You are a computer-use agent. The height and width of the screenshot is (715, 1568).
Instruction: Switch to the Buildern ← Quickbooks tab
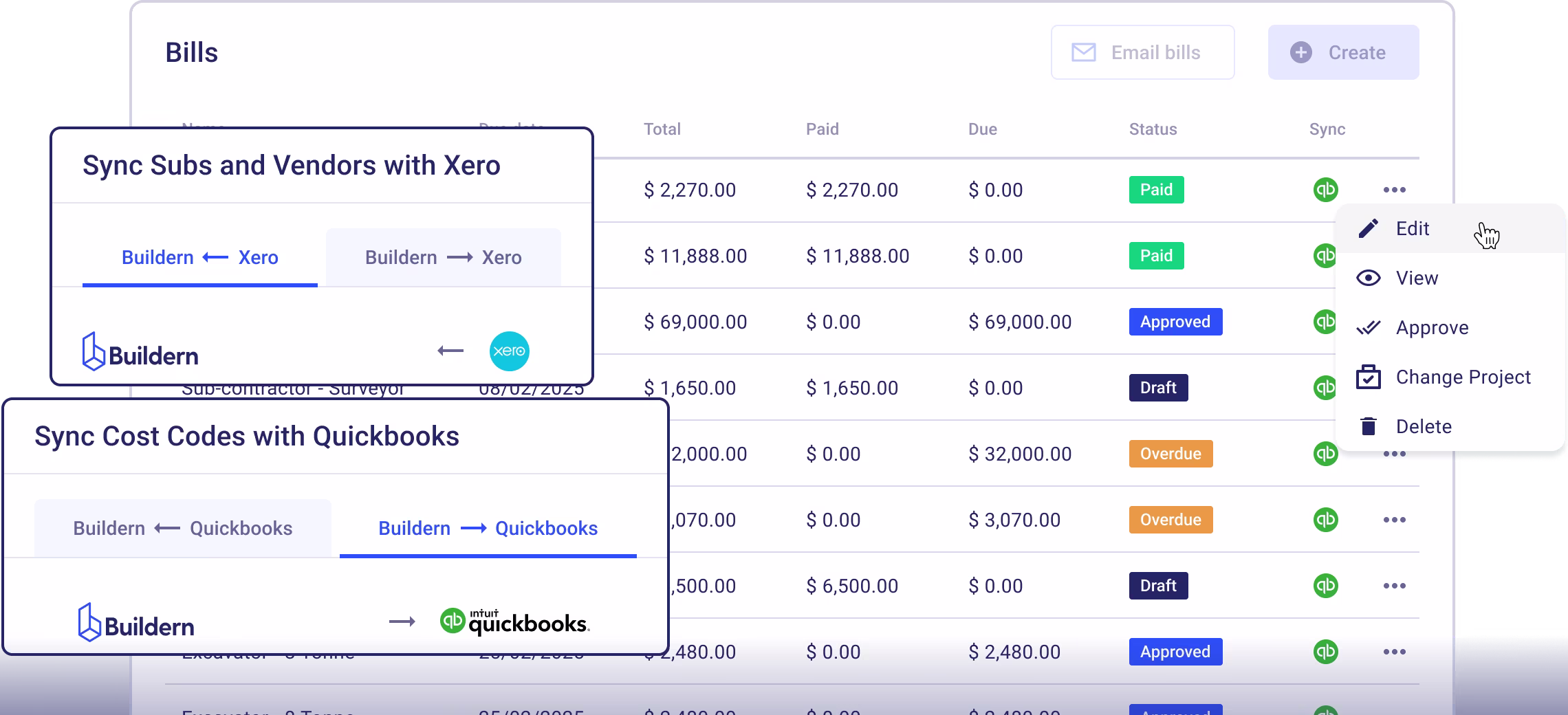point(183,529)
